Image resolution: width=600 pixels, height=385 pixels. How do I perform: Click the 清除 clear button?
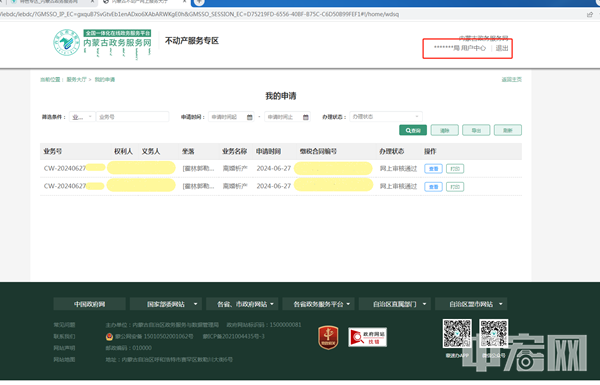444,130
